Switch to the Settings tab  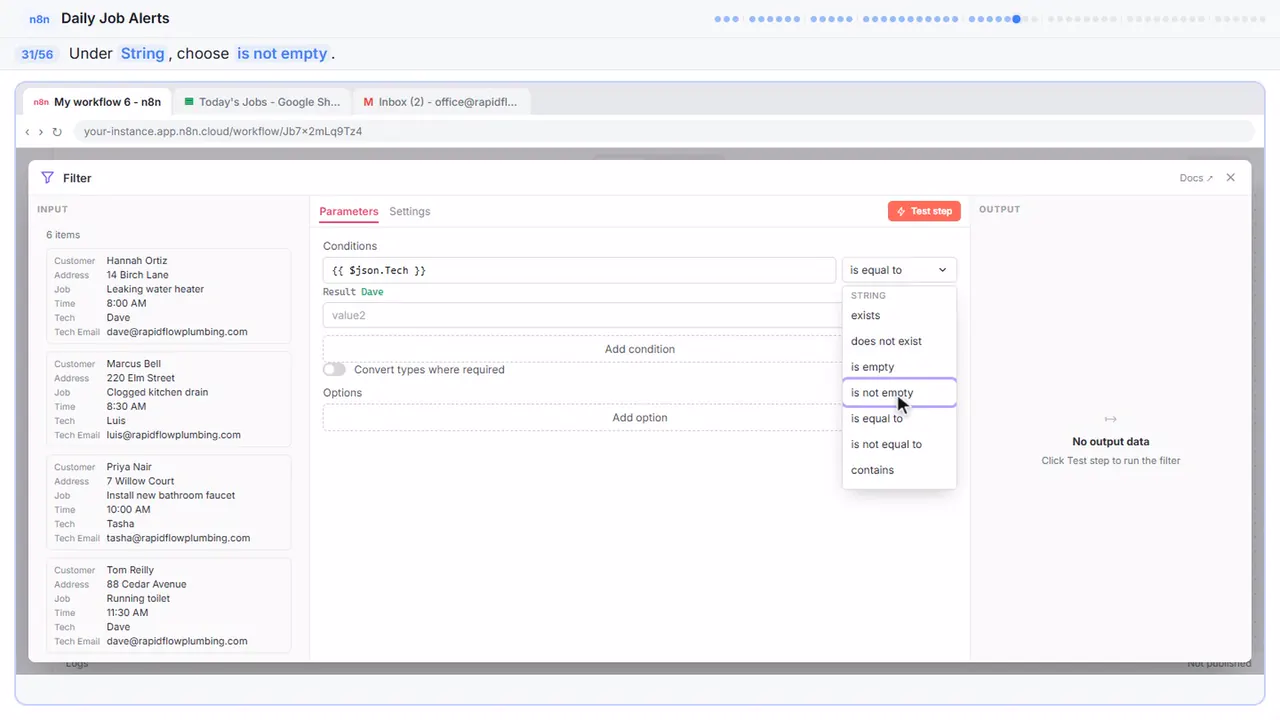coord(410,212)
